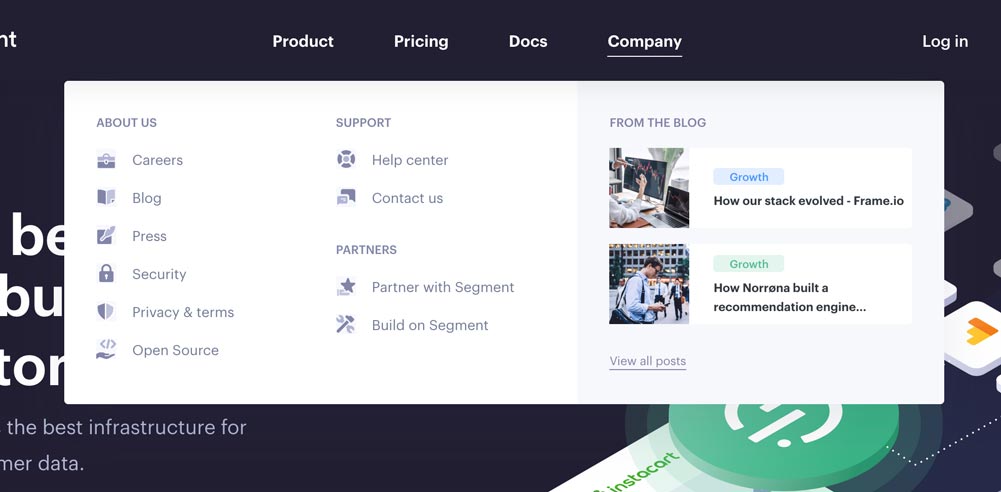Click the open book Blog icon

106,198
